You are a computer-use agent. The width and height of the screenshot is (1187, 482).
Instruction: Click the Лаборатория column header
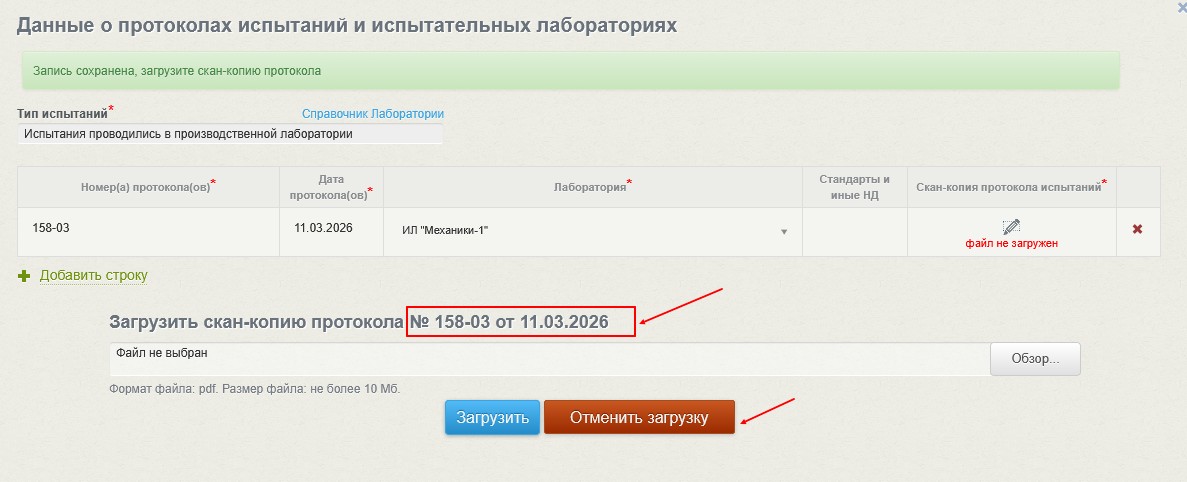(x=593, y=186)
